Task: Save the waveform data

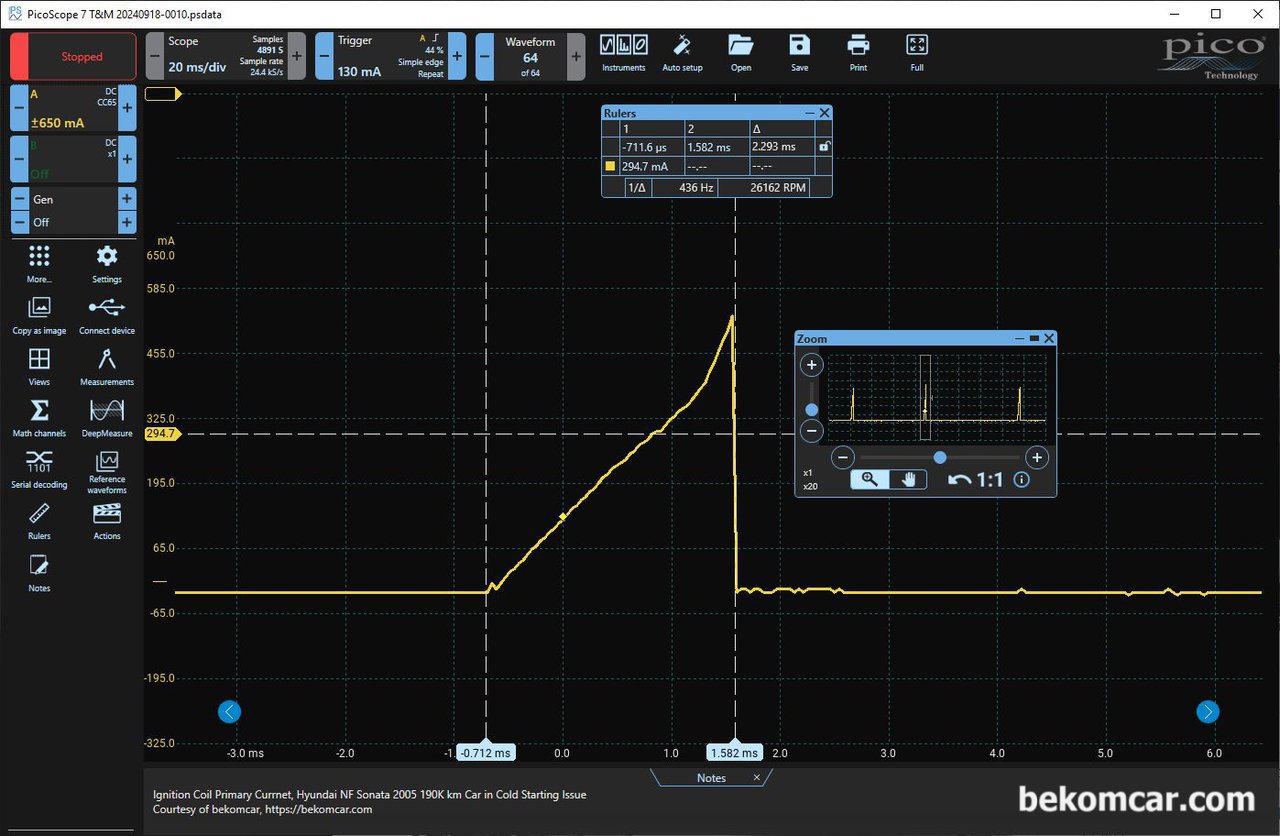Action: click(x=799, y=53)
